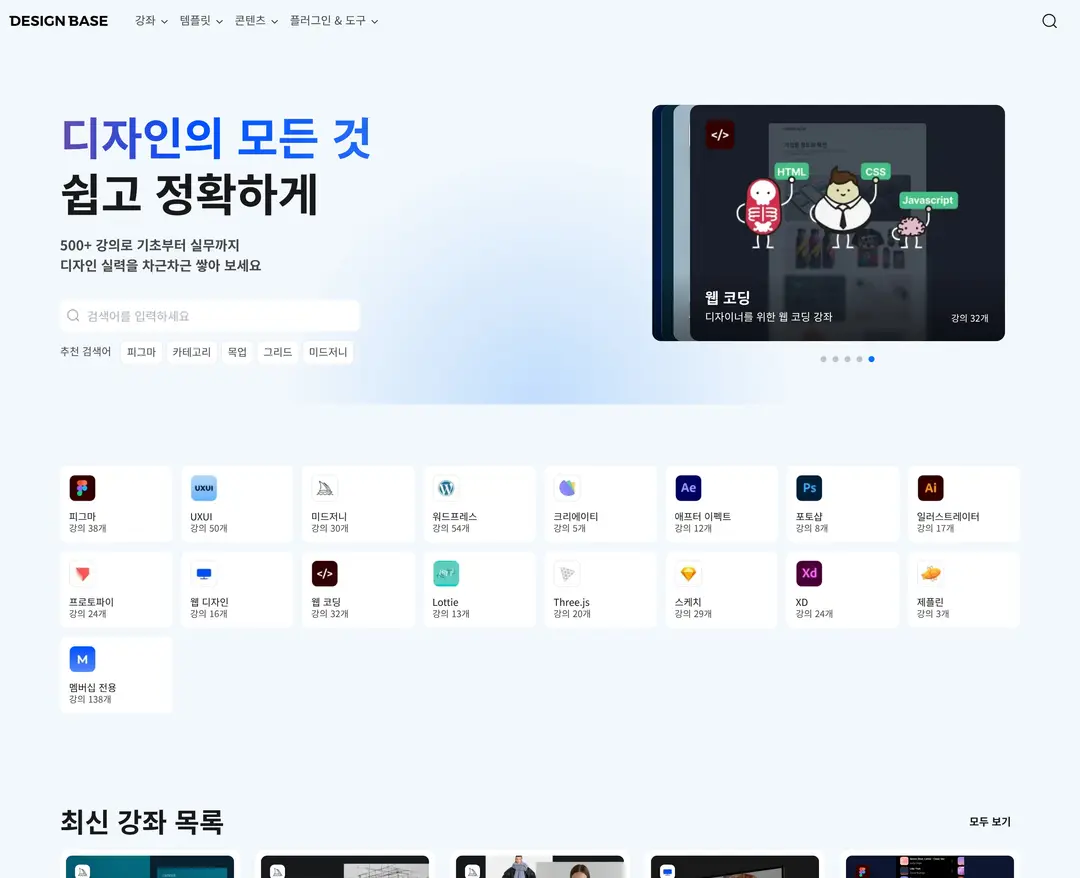
Task: Click the DESIGN BASE logo
Action: tap(59, 21)
